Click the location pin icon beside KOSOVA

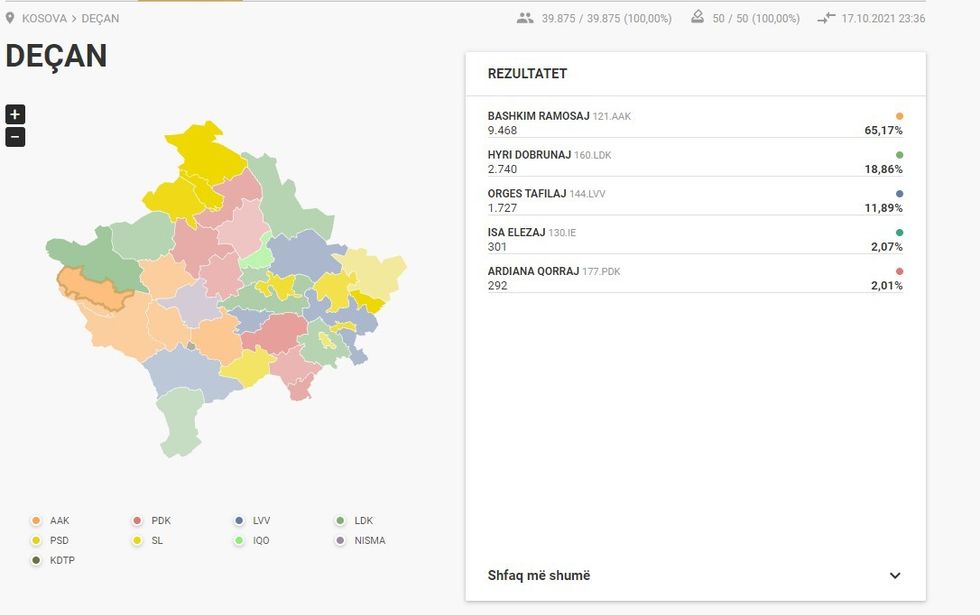coord(11,18)
